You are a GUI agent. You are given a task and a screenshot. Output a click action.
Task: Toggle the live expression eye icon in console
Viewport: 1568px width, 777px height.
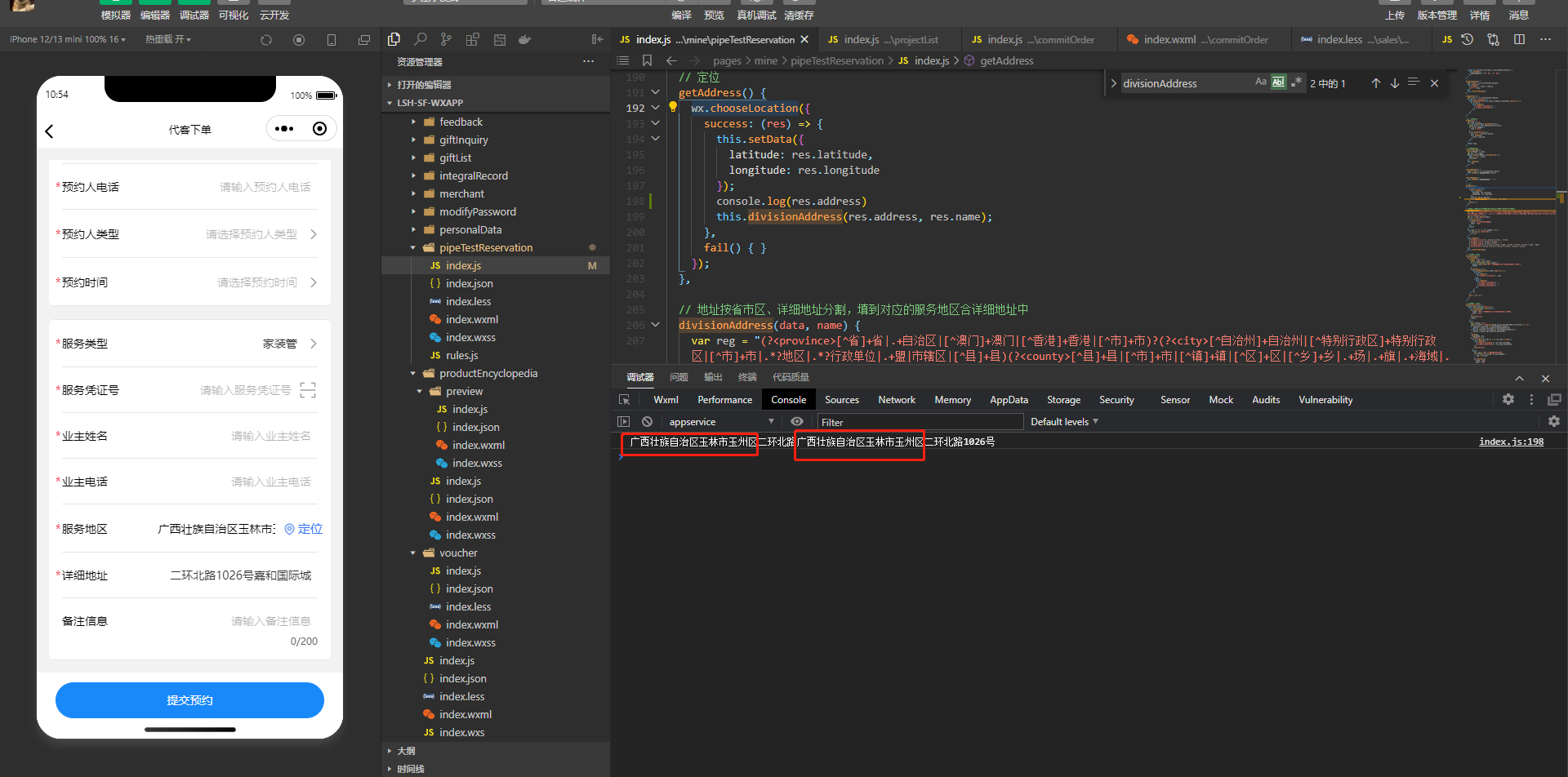click(797, 421)
